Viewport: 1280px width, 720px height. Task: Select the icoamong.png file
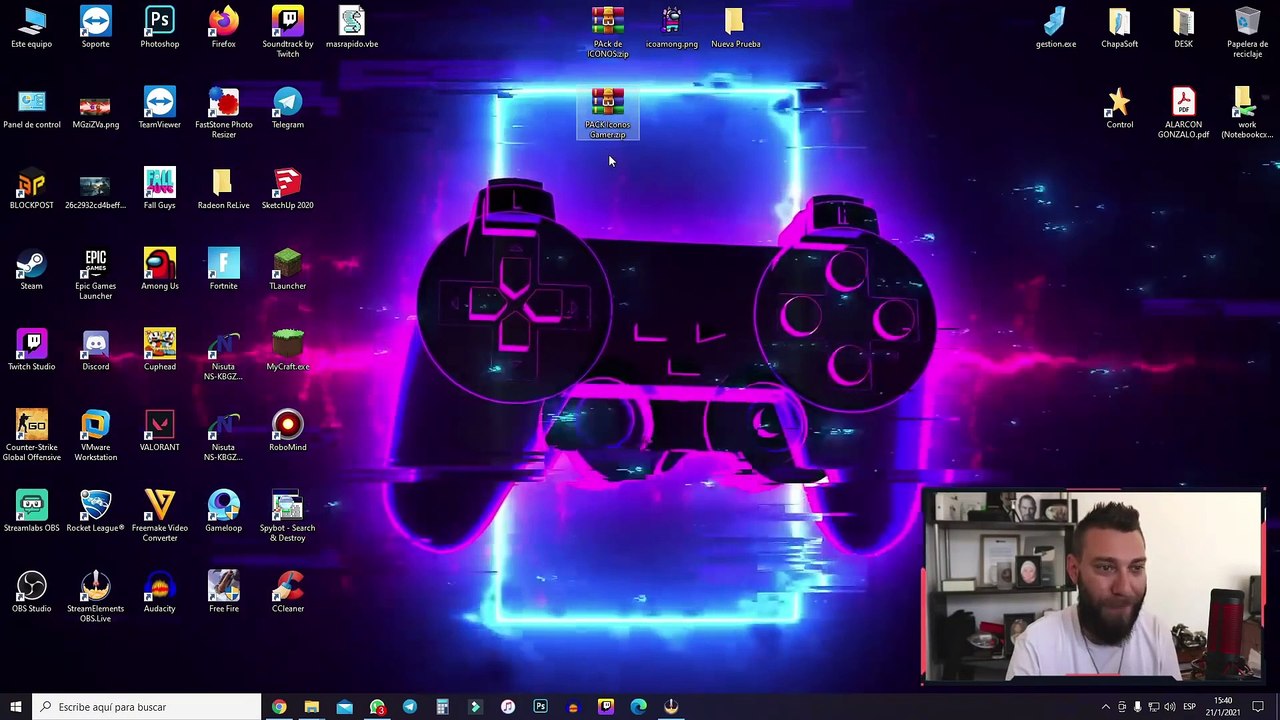pos(672,28)
